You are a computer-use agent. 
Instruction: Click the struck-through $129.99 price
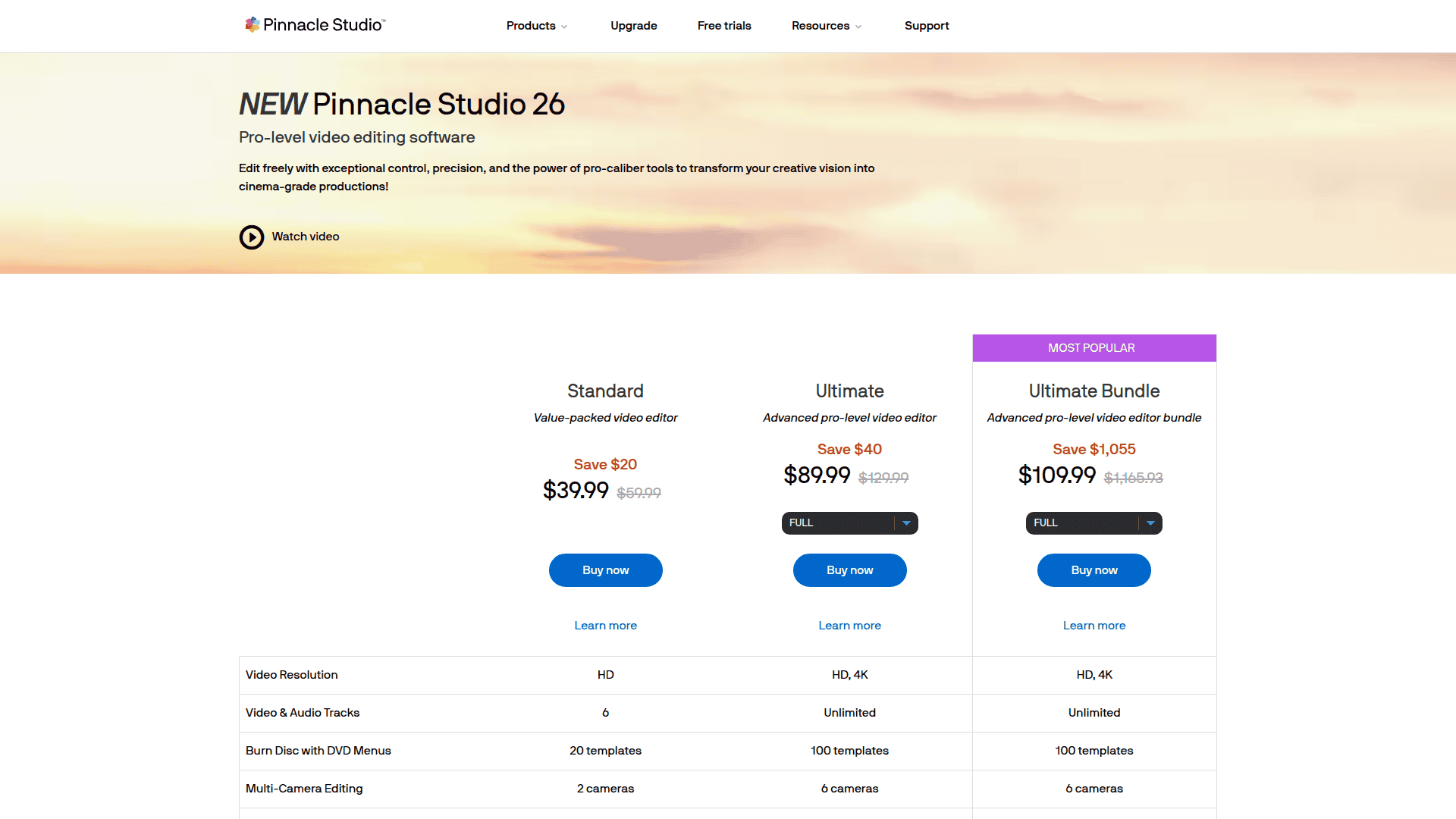pos(883,478)
